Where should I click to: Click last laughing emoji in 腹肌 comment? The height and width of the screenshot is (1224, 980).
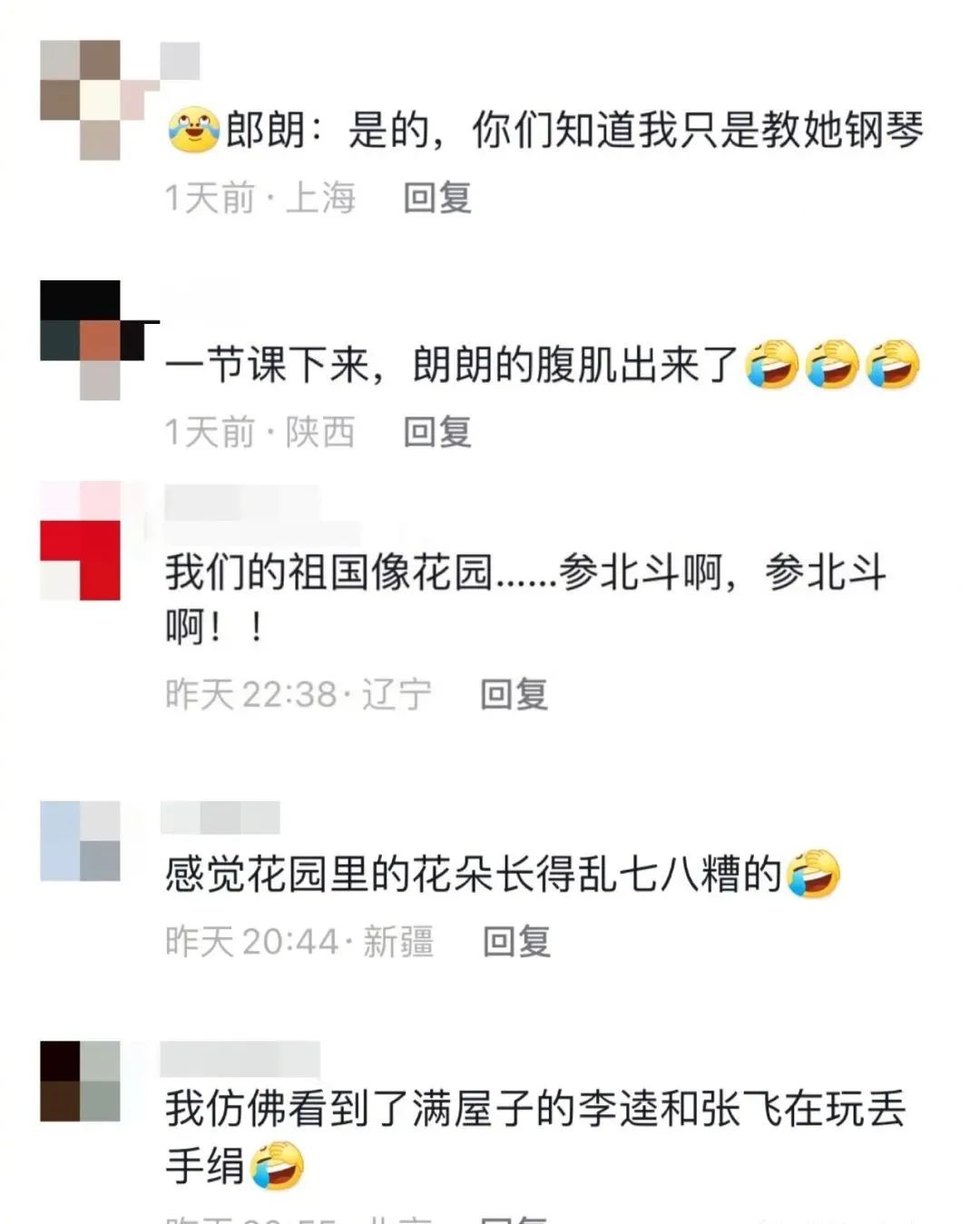(x=892, y=364)
